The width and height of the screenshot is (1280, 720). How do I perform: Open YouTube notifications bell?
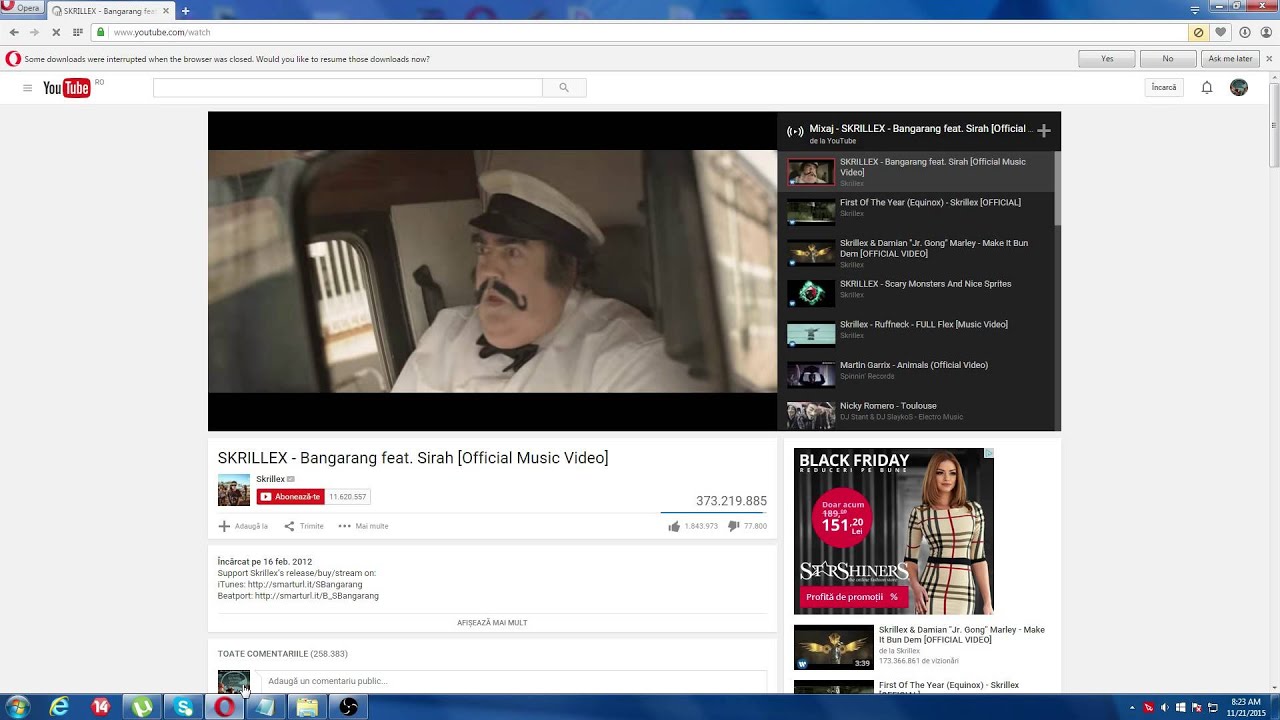coord(1207,88)
